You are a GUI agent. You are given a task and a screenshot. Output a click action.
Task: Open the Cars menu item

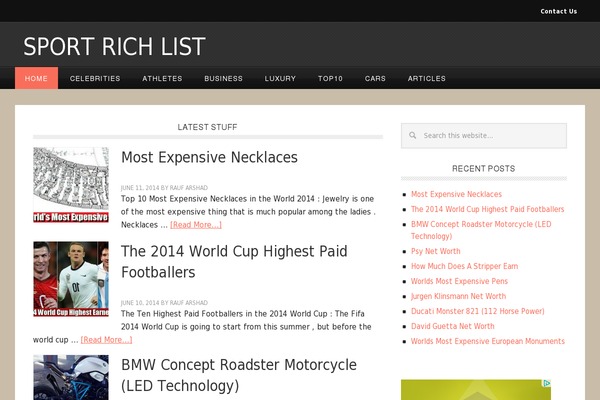[375, 78]
